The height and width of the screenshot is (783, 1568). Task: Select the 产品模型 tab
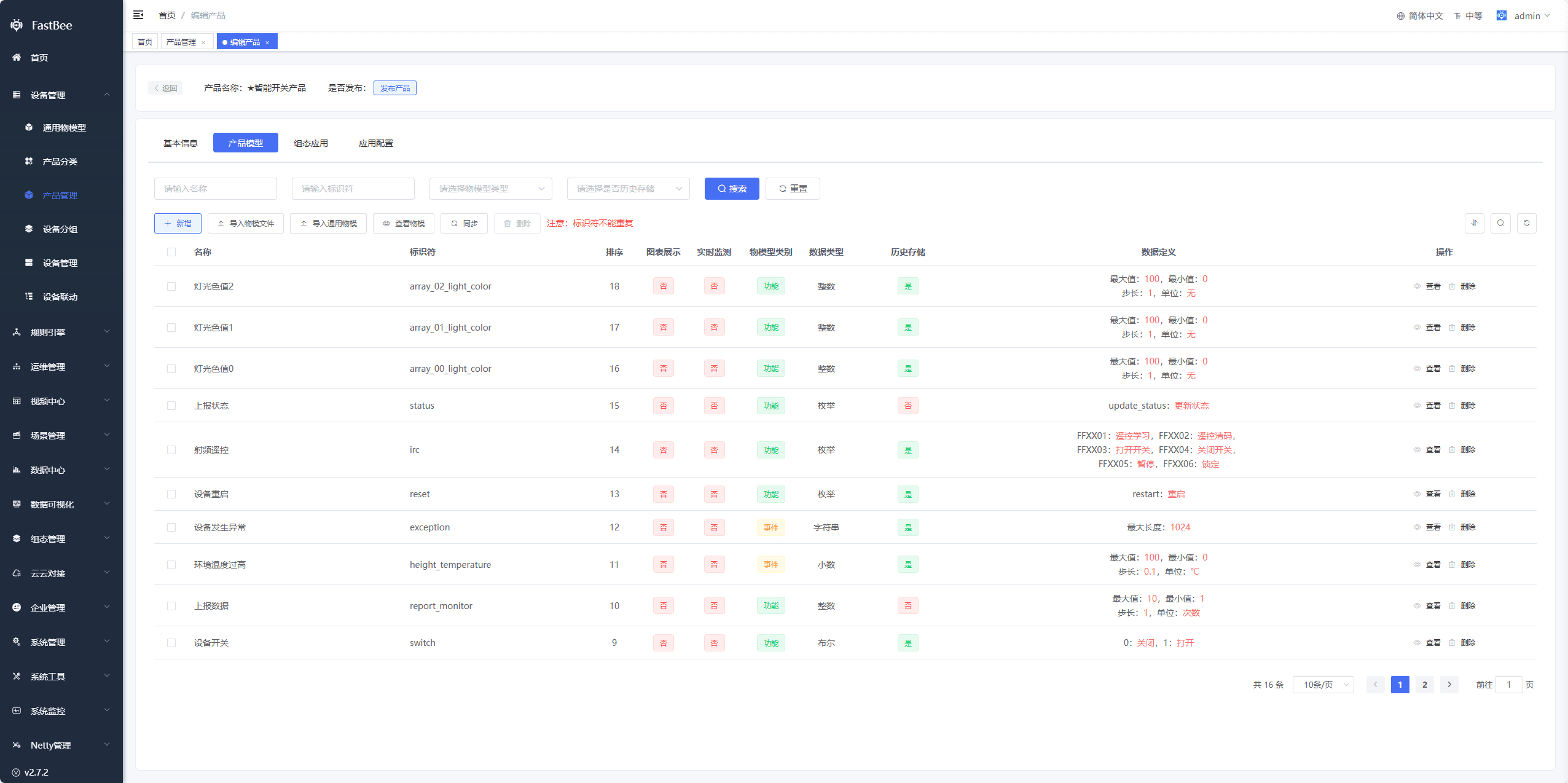coord(246,143)
